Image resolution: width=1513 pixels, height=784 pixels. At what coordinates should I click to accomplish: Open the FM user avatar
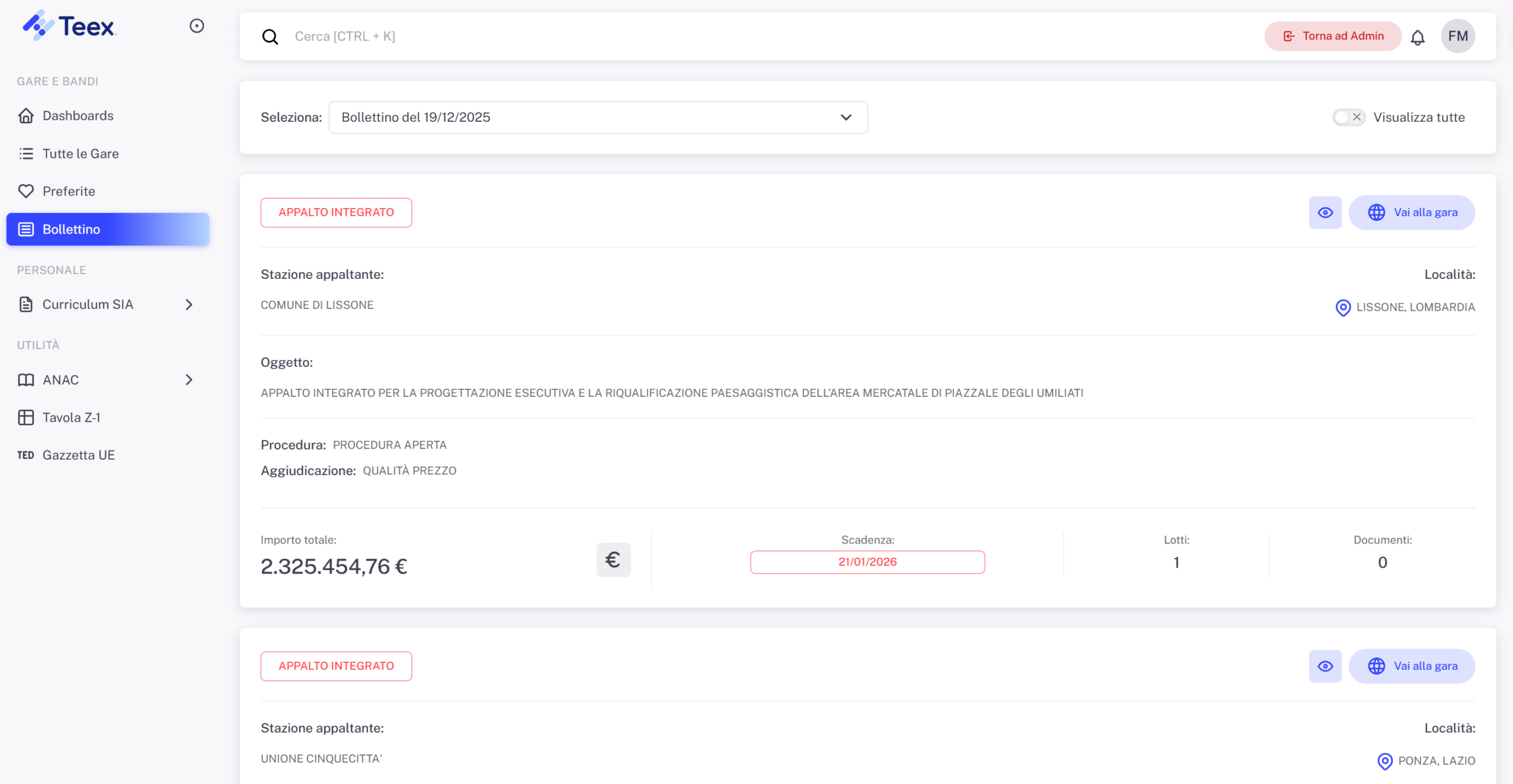pos(1457,36)
